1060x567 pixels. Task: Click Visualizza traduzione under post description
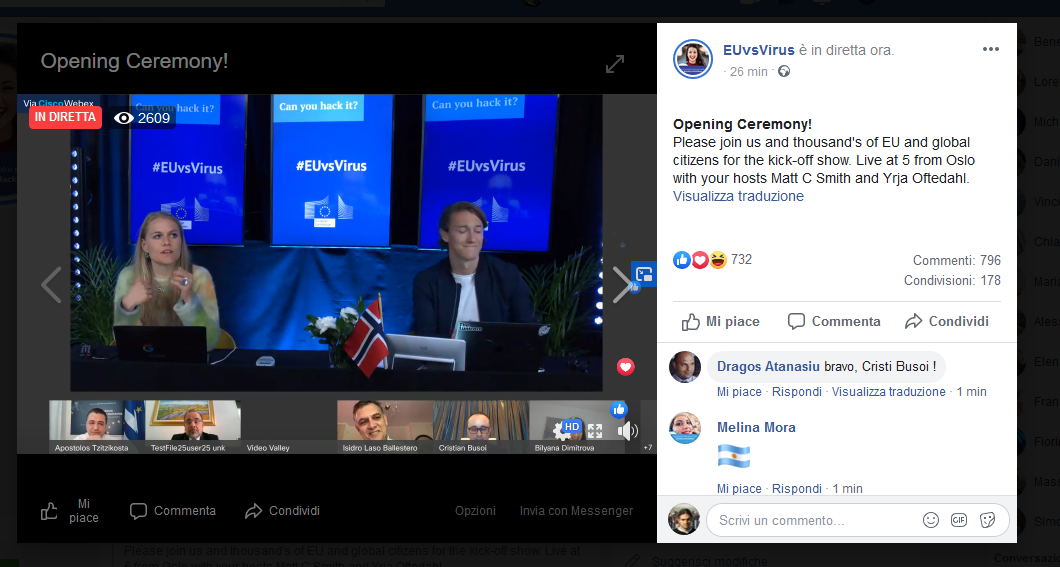738,197
